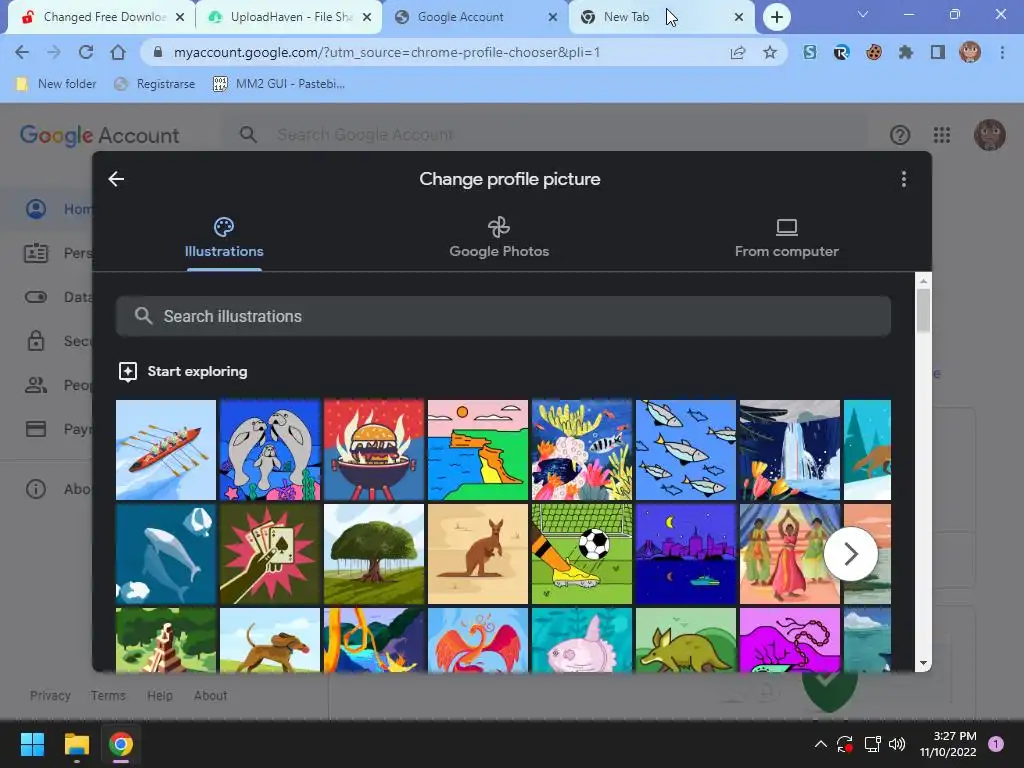Click the People & sharing sidebar icon
Image resolution: width=1024 pixels, height=768 pixels.
tap(36, 385)
